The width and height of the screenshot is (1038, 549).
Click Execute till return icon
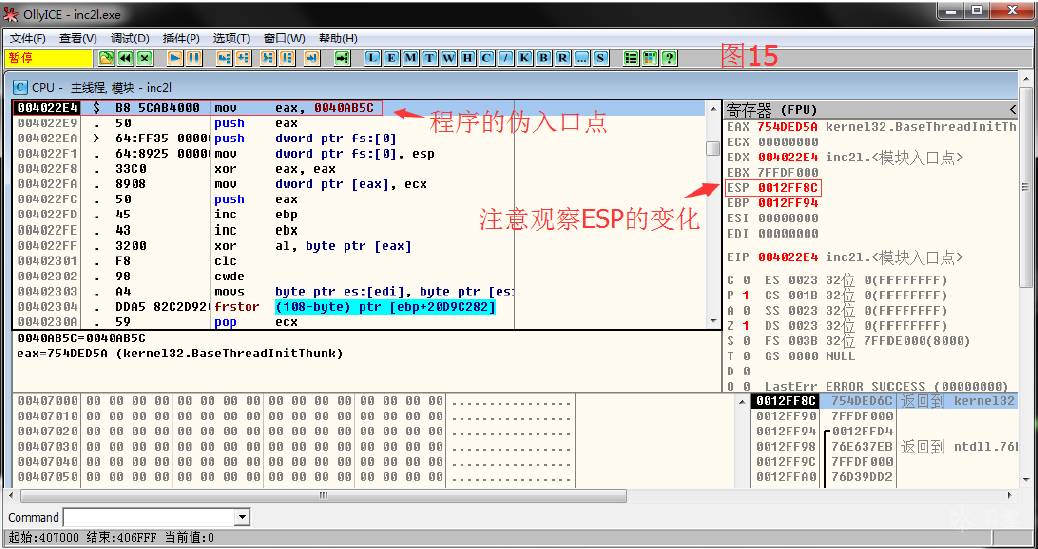(312, 58)
